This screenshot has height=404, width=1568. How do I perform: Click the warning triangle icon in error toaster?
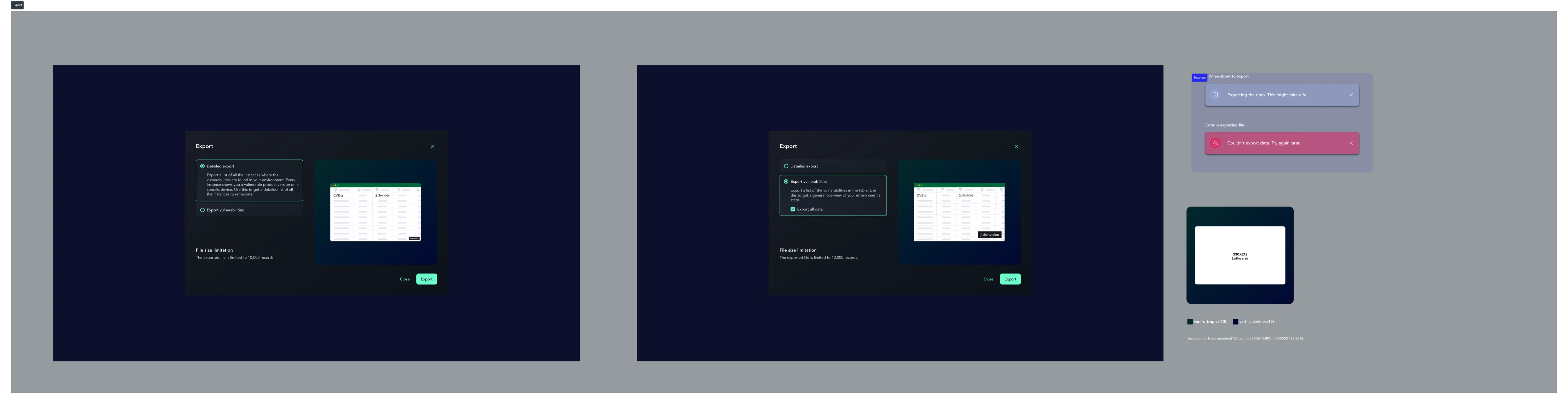point(1215,143)
